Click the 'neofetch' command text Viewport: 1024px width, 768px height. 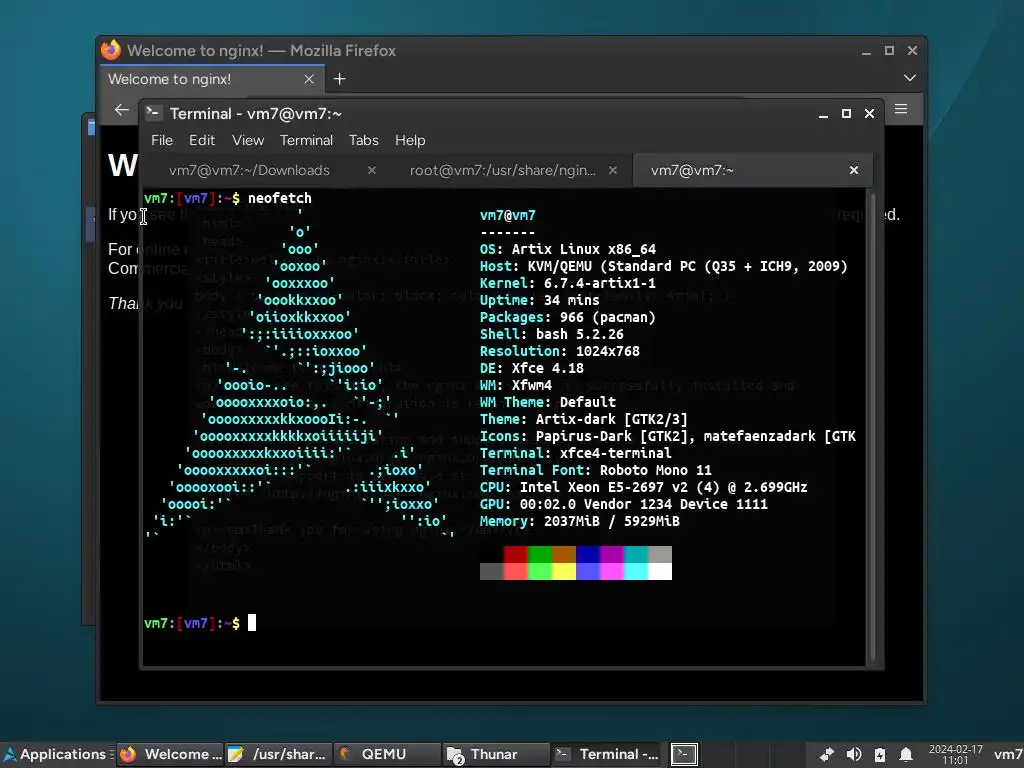click(280, 199)
